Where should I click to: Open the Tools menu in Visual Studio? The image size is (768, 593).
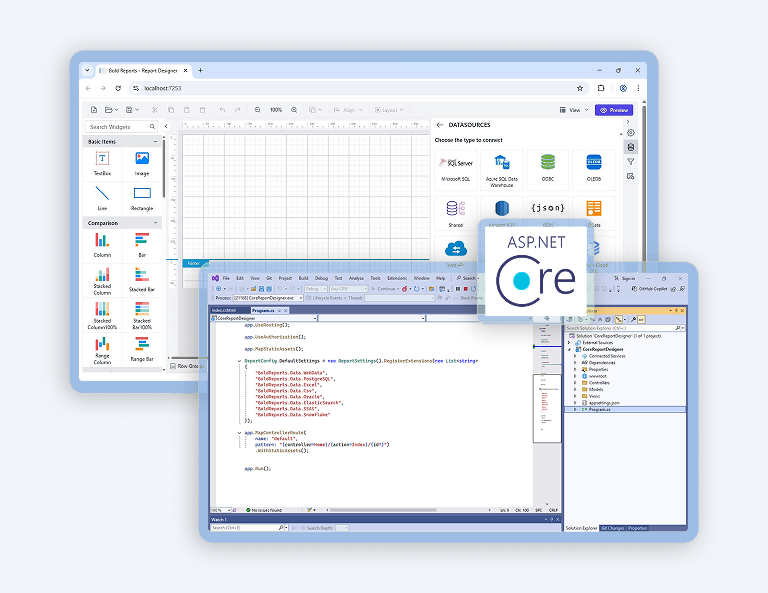376,278
